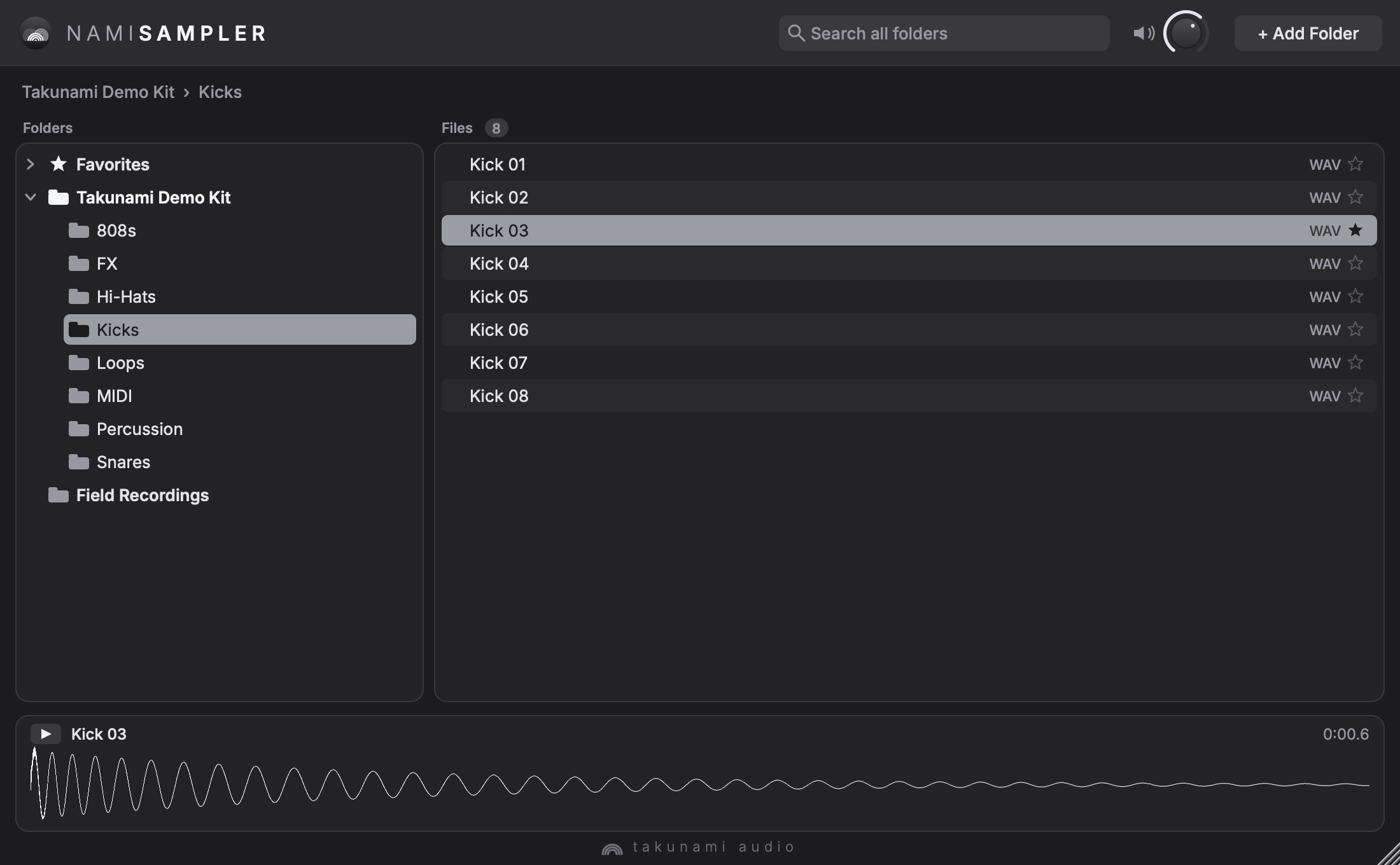Select the Kick 08 file
Screen dimensions: 1400x865
pyautogui.click(x=909, y=396)
